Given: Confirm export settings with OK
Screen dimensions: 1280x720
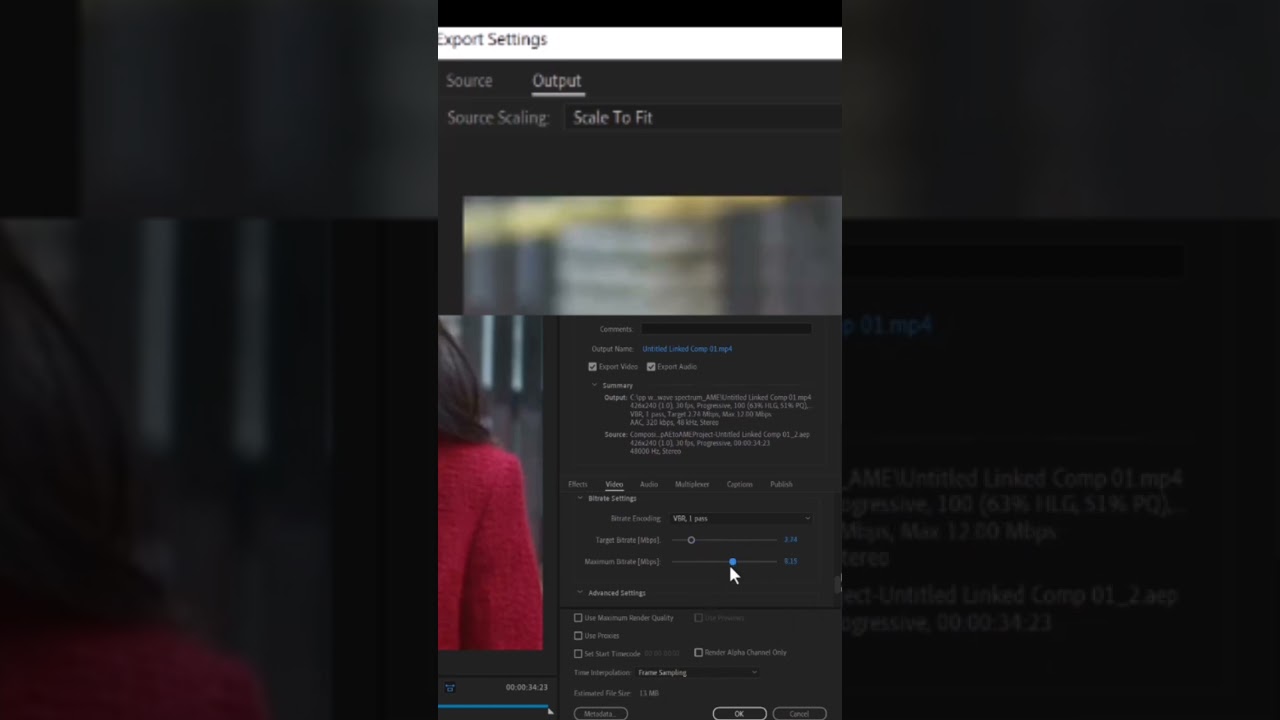Looking at the screenshot, I should point(739,714).
